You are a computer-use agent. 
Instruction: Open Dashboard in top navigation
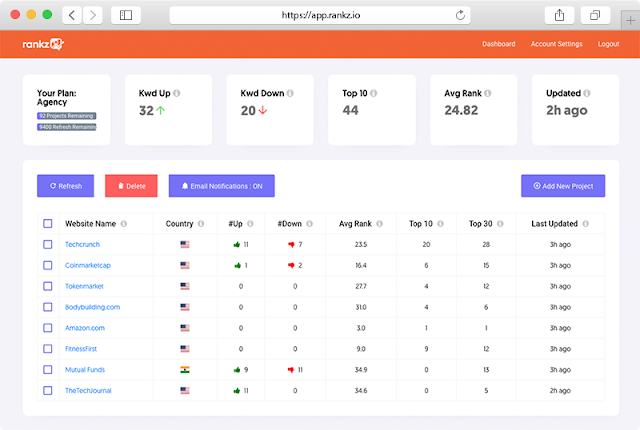498,44
